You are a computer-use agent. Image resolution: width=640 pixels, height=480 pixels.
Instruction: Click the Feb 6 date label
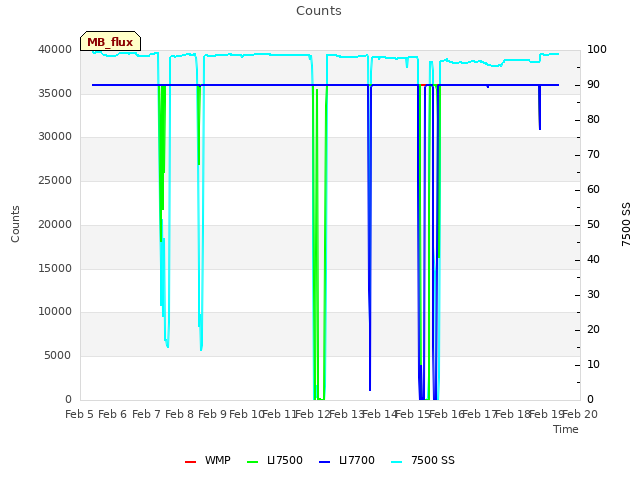(x=113, y=415)
